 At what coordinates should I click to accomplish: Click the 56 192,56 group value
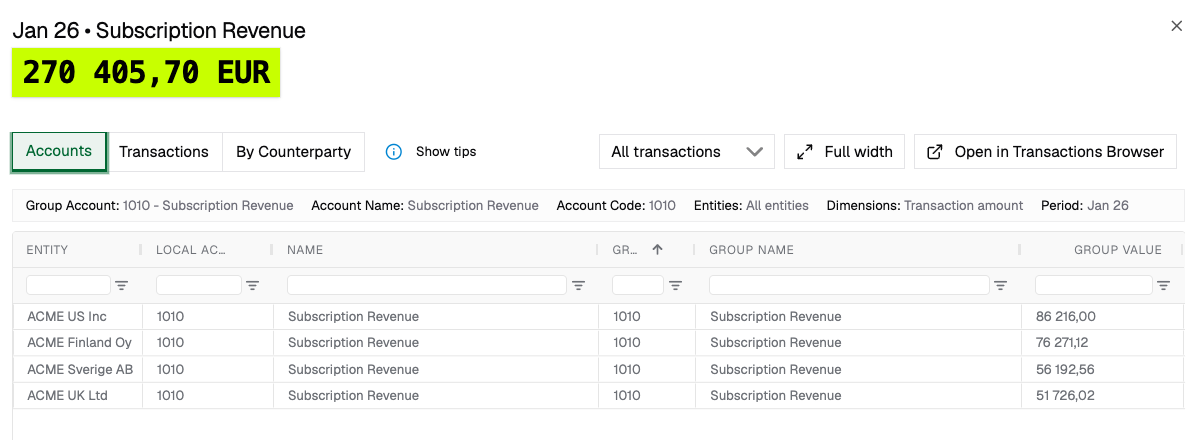coord(1065,369)
